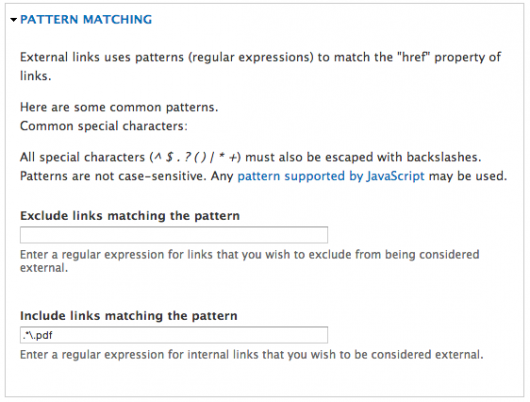This screenshot has width=530, height=402.
Task: Click the 'All special characters' phrase
Action: [82, 157]
